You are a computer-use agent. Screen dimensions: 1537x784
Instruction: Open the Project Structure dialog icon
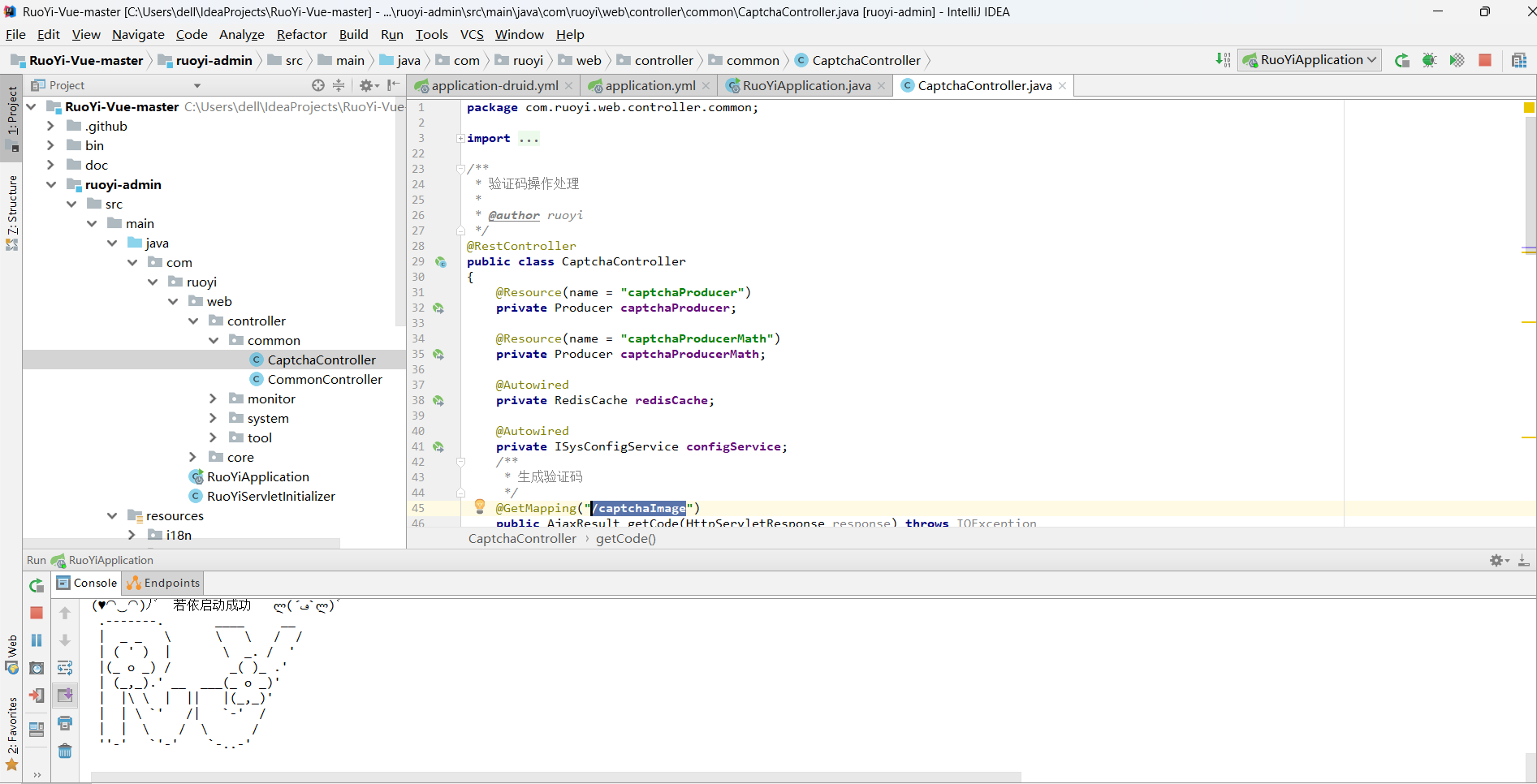[x=1519, y=60]
